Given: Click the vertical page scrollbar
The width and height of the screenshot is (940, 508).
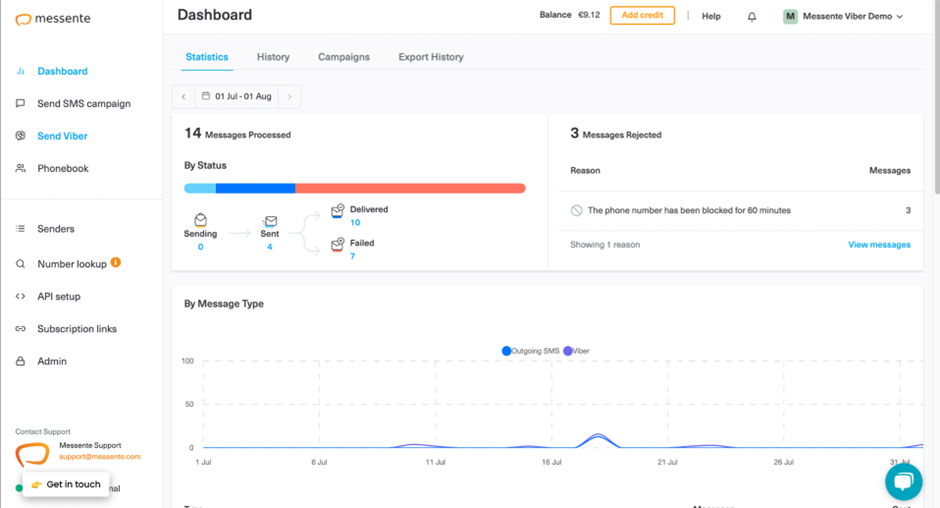Looking at the screenshot, I should click(x=936, y=96).
